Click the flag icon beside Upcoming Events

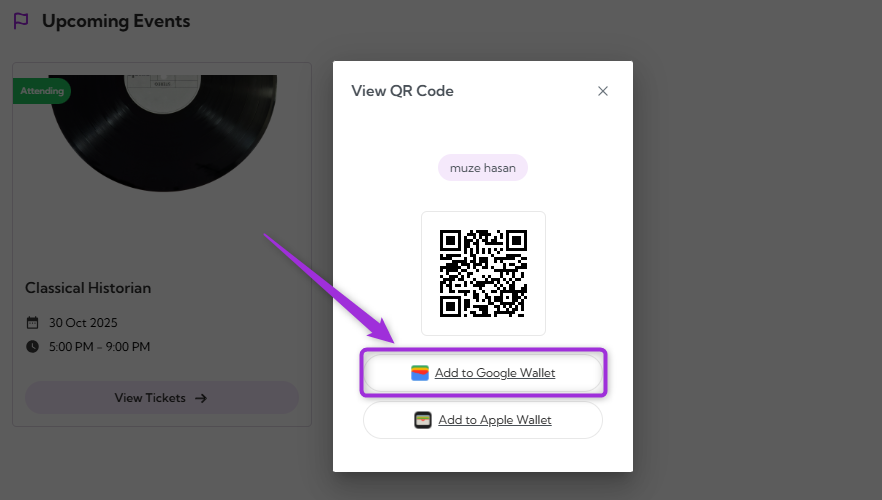pos(21,21)
